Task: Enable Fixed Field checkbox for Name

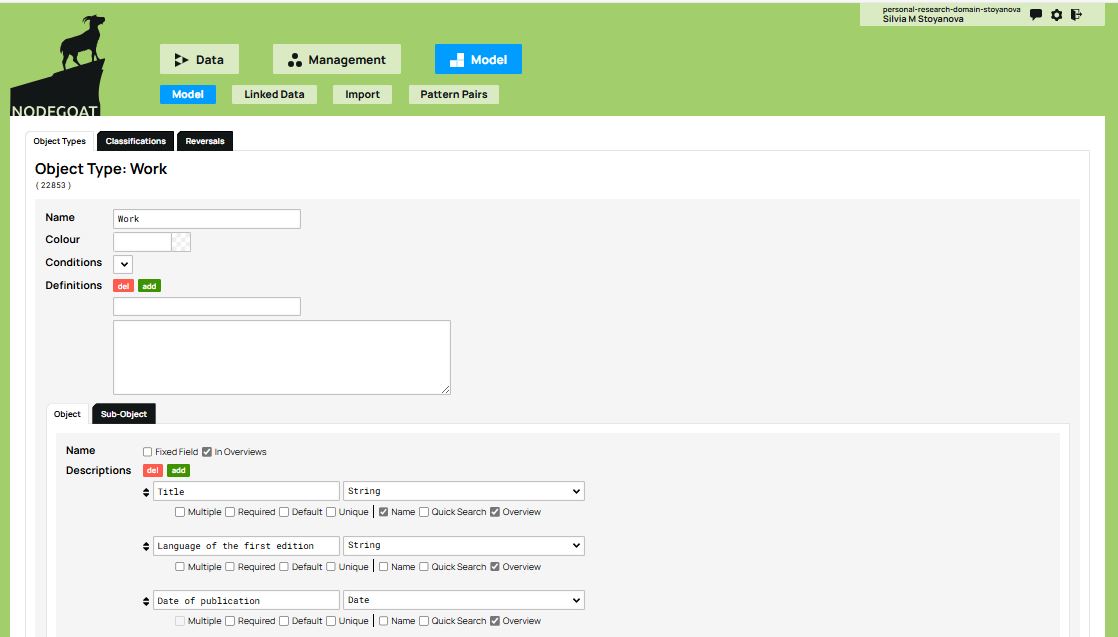Action: coord(148,452)
